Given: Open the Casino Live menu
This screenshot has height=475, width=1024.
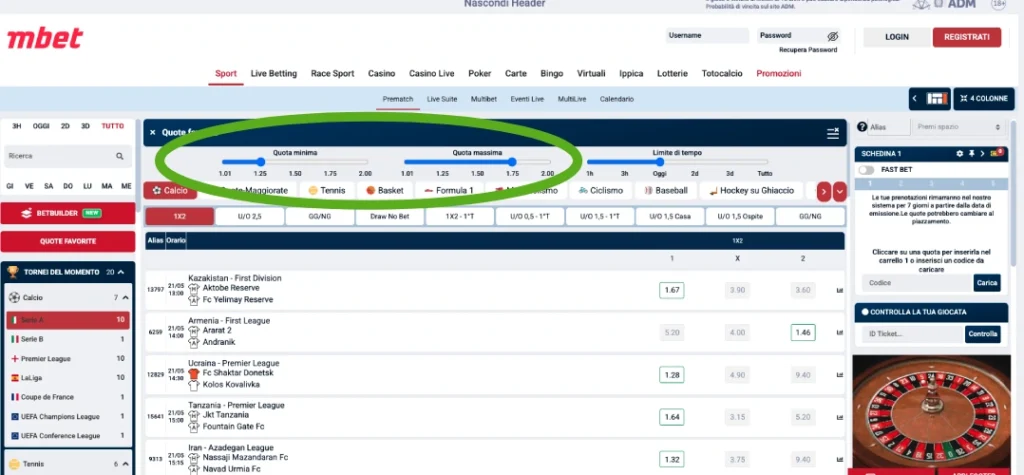Looking at the screenshot, I should pyautogui.click(x=432, y=74).
